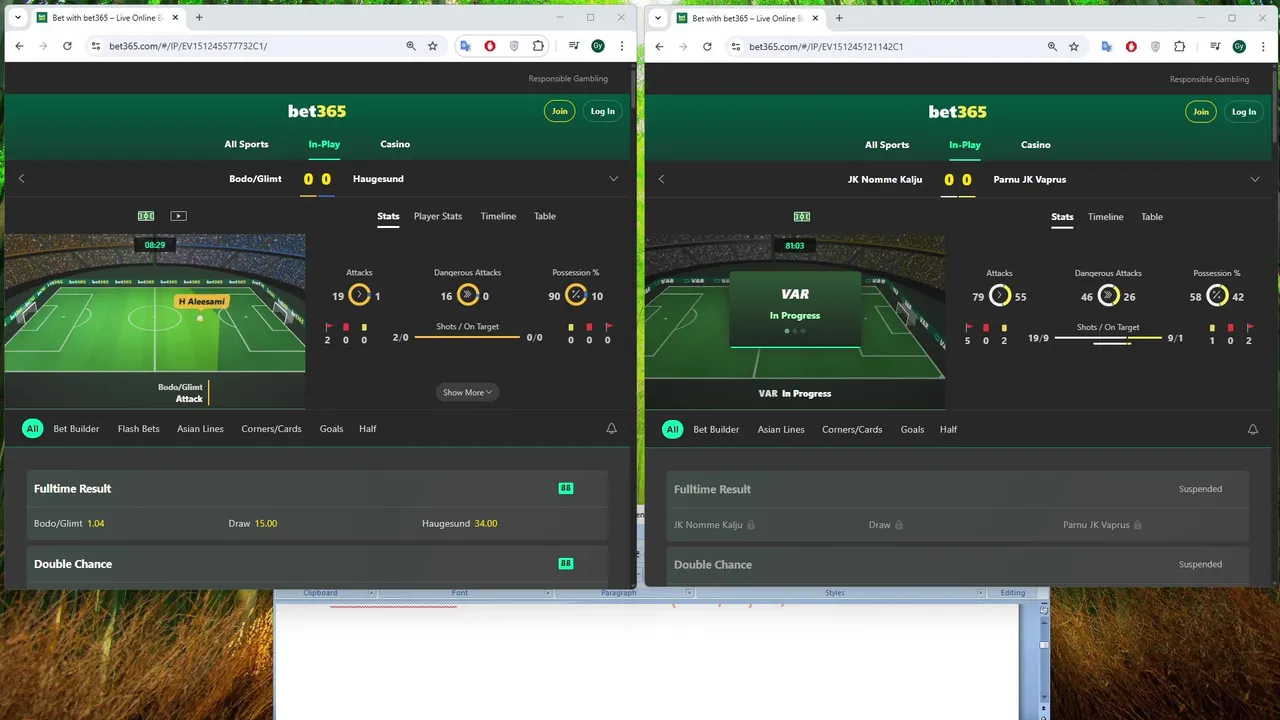Select All filter pill in Bodo/Glimt window
Screen dimensions: 1280x720
(x=32, y=428)
